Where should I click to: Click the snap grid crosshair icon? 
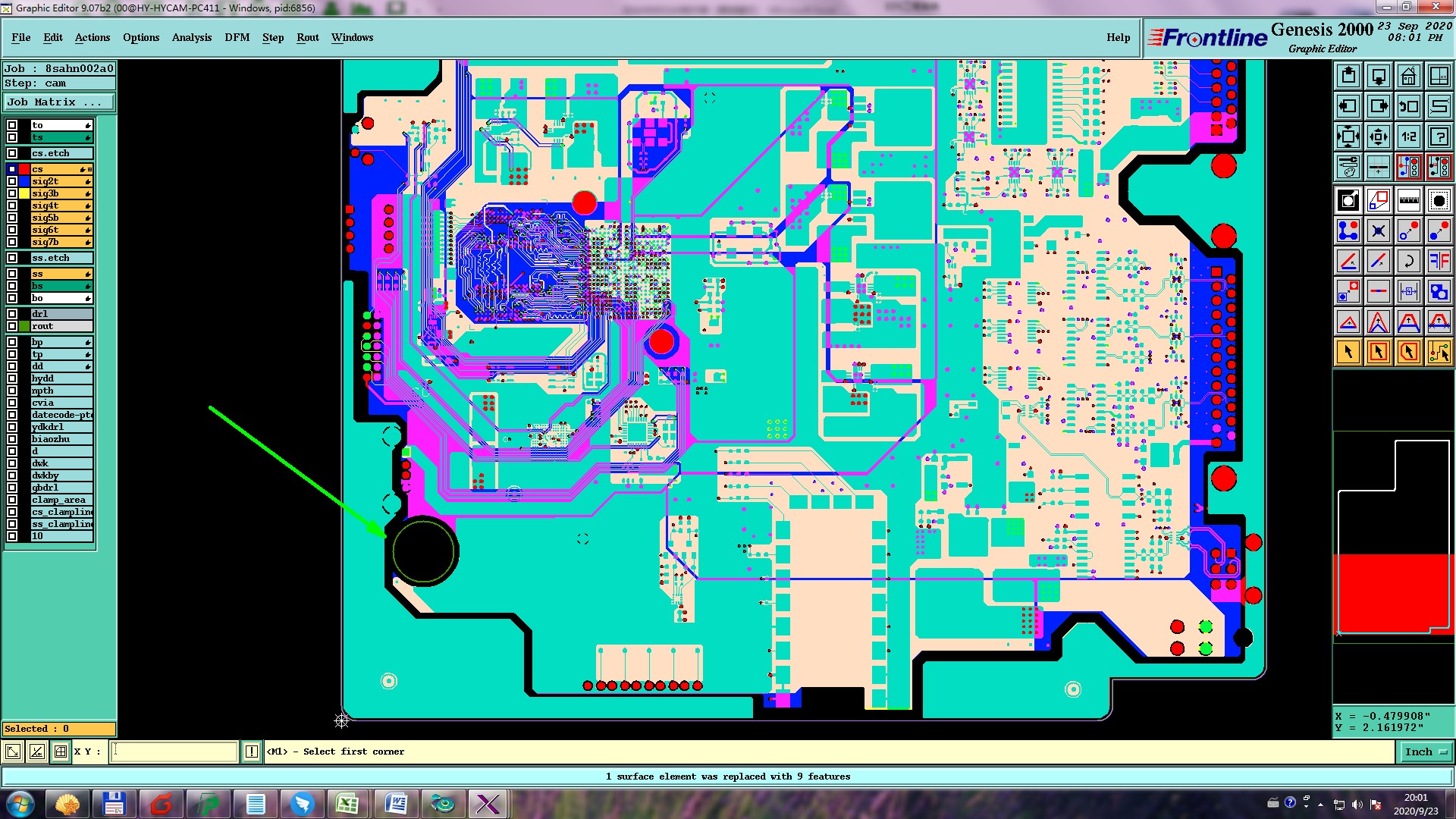1379,167
